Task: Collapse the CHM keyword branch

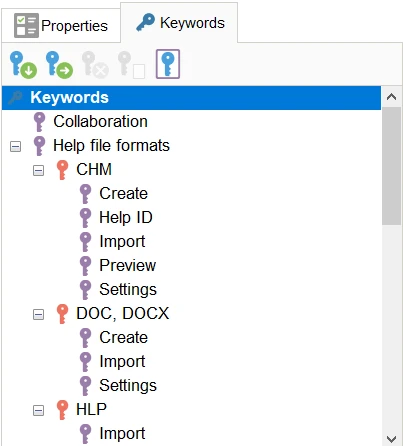Action: (38, 170)
